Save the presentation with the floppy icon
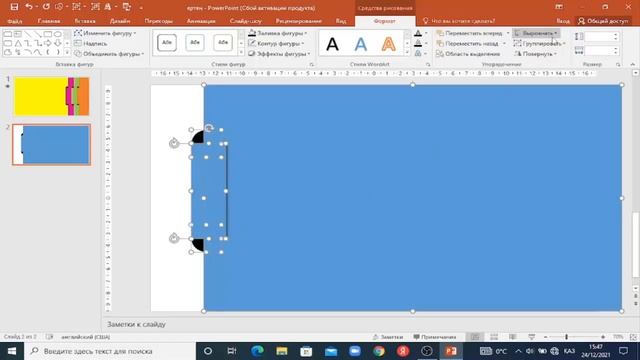Screen dimensions: 640x360 [x=14, y=7]
